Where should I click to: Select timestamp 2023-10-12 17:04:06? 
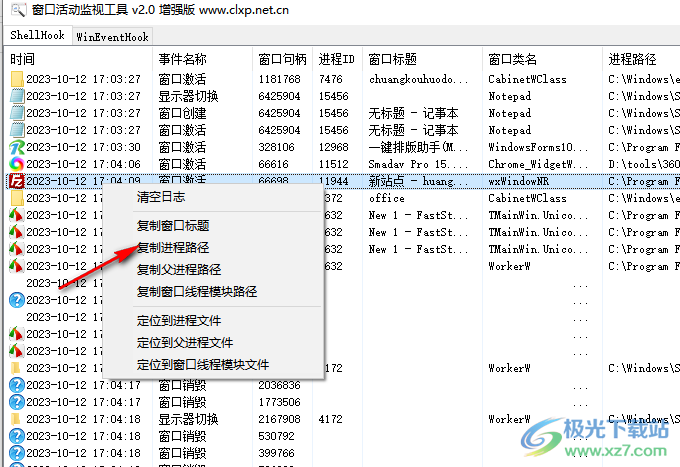point(83,164)
